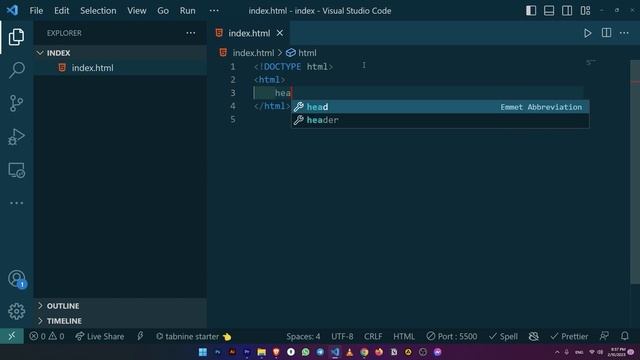Image resolution: width=640 pixels, height=360 pixels.
Task: Toggle Live Server on Port 5500
Action: pyautogui.click(x=451, y=336)
